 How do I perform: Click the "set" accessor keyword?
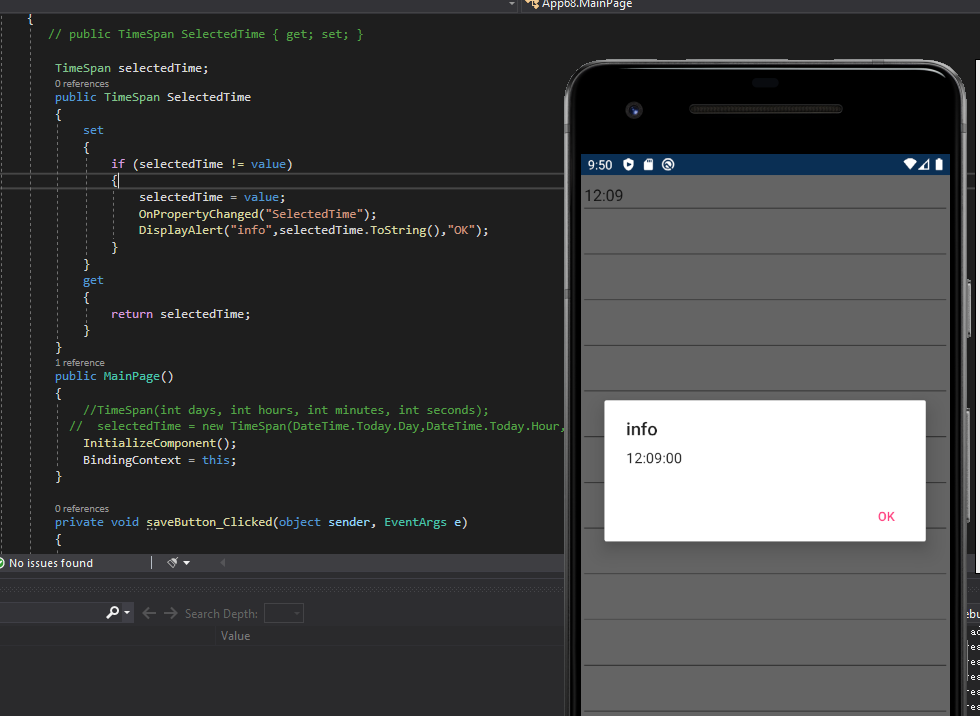(x=93, y=130)
